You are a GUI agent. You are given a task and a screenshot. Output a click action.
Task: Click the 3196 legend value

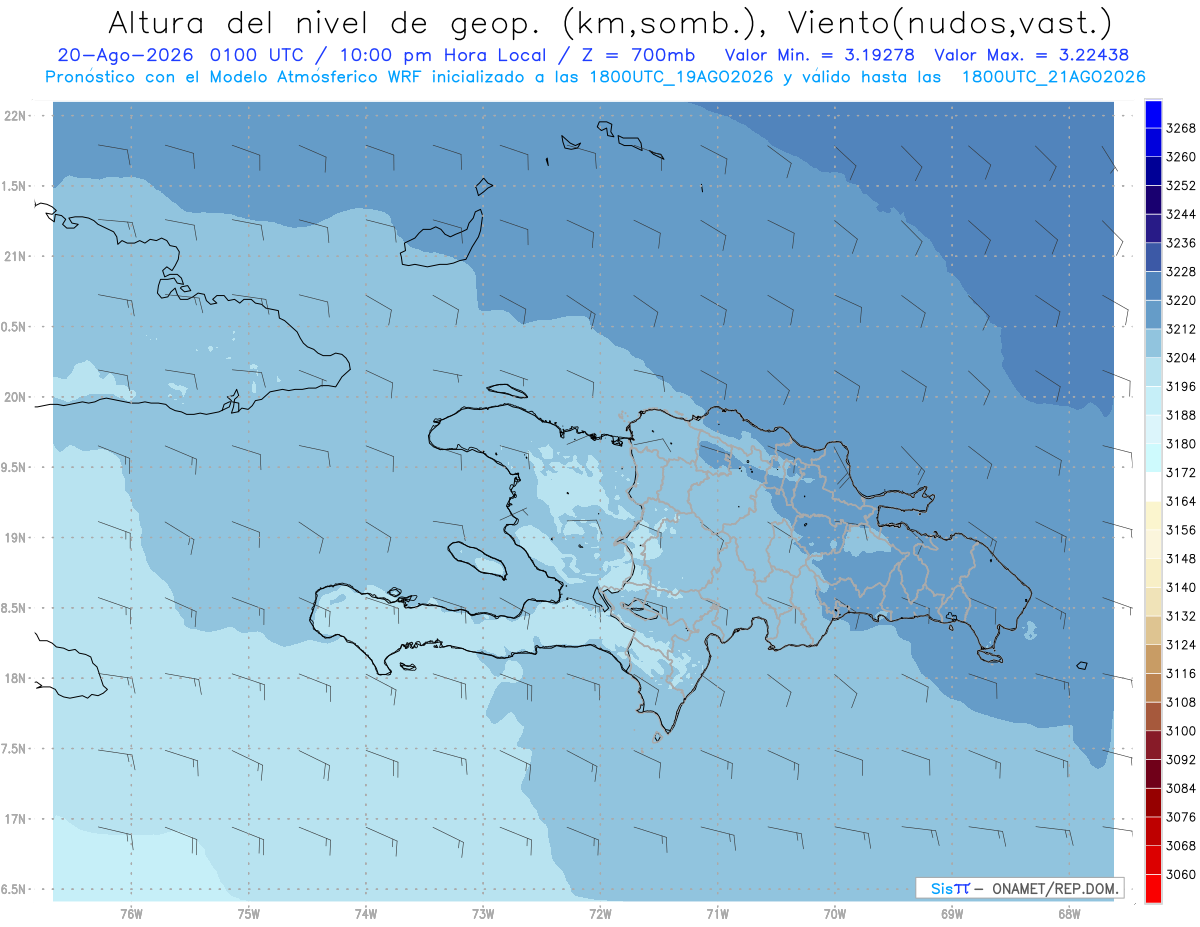tap(1181, 387)
